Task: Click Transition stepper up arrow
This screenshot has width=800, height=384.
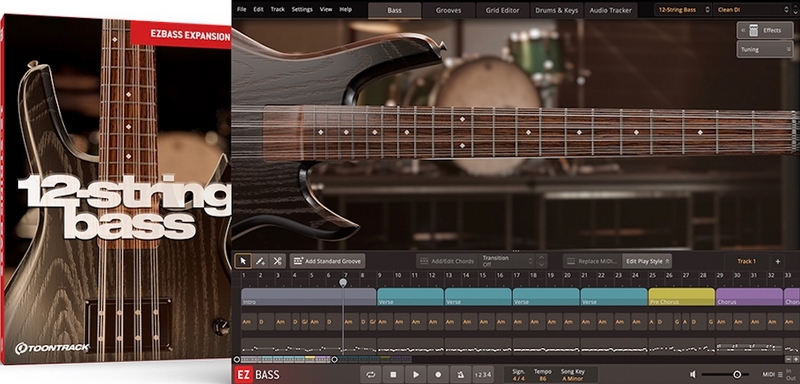Action: pyautogui.click(x=542, y=258)
